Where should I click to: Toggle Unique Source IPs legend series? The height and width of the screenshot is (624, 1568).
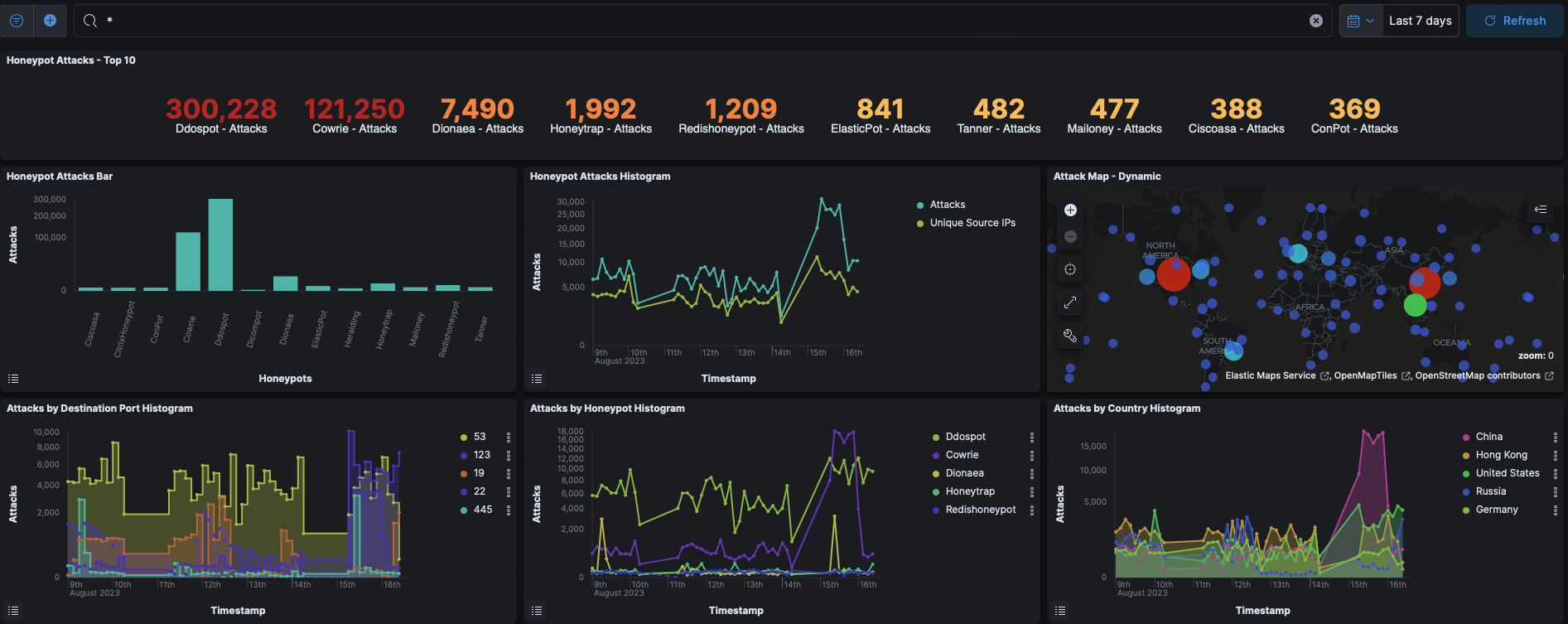tap(972, 223)
